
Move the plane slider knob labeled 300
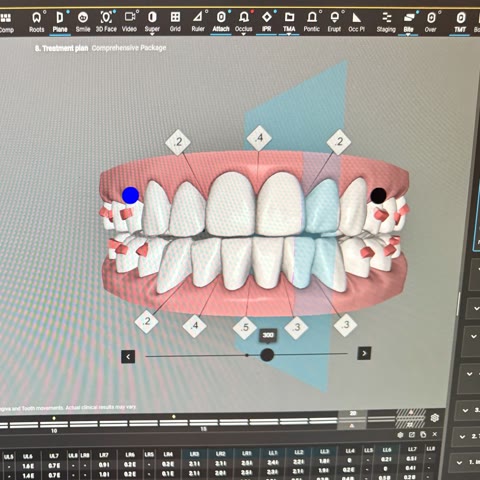[x=267, y=355]
